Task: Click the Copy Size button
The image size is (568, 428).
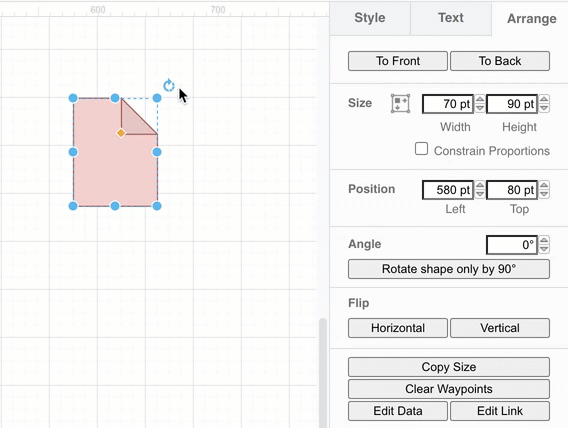Action: (449, 367)
